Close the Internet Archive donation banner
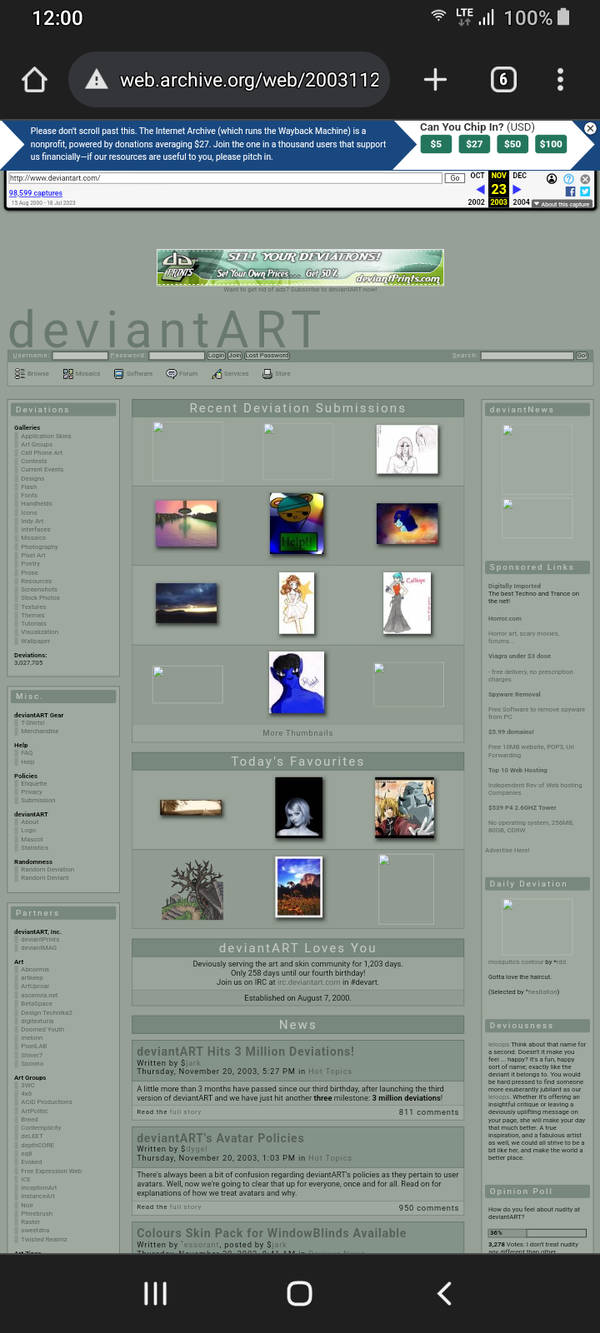600x1333 pixels. click(x=590, y=128)
